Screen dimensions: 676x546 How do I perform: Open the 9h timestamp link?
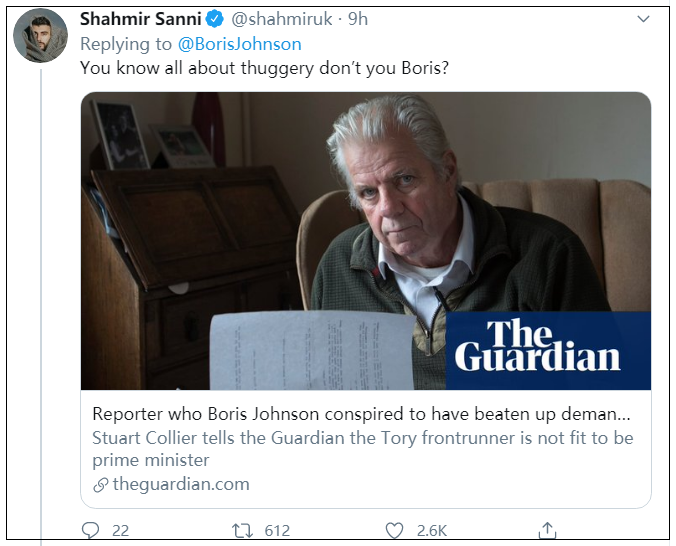click(x=358, y=19)
